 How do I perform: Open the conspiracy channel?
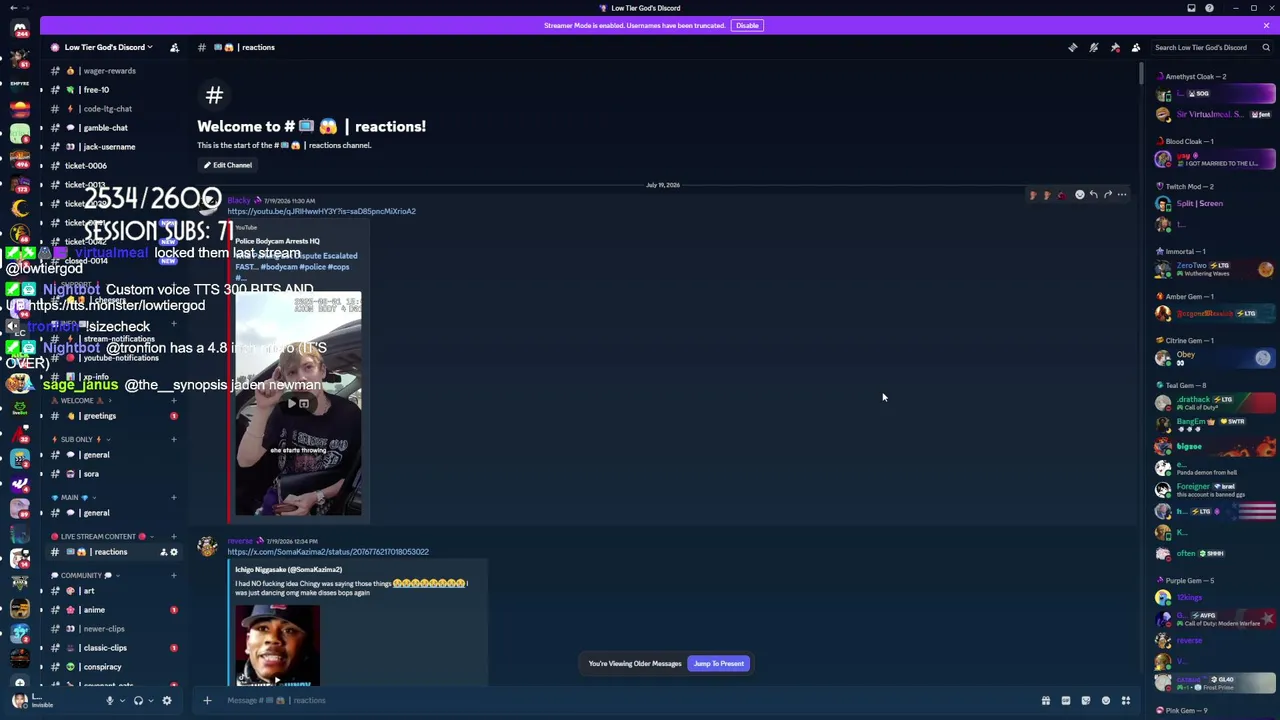click(115, 667)
